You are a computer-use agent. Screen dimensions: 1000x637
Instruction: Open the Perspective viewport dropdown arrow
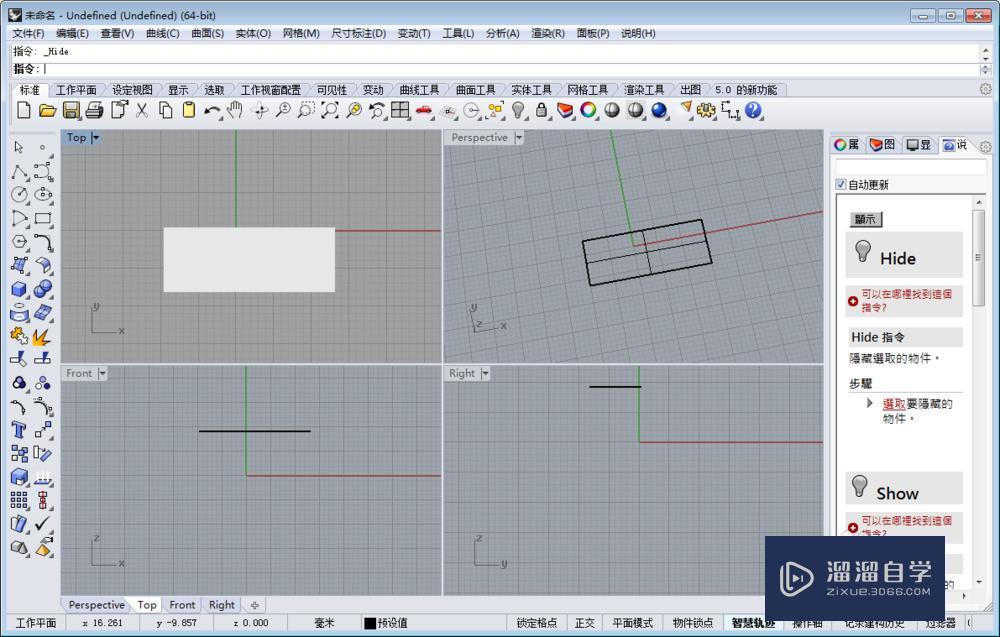coord(518,138)
